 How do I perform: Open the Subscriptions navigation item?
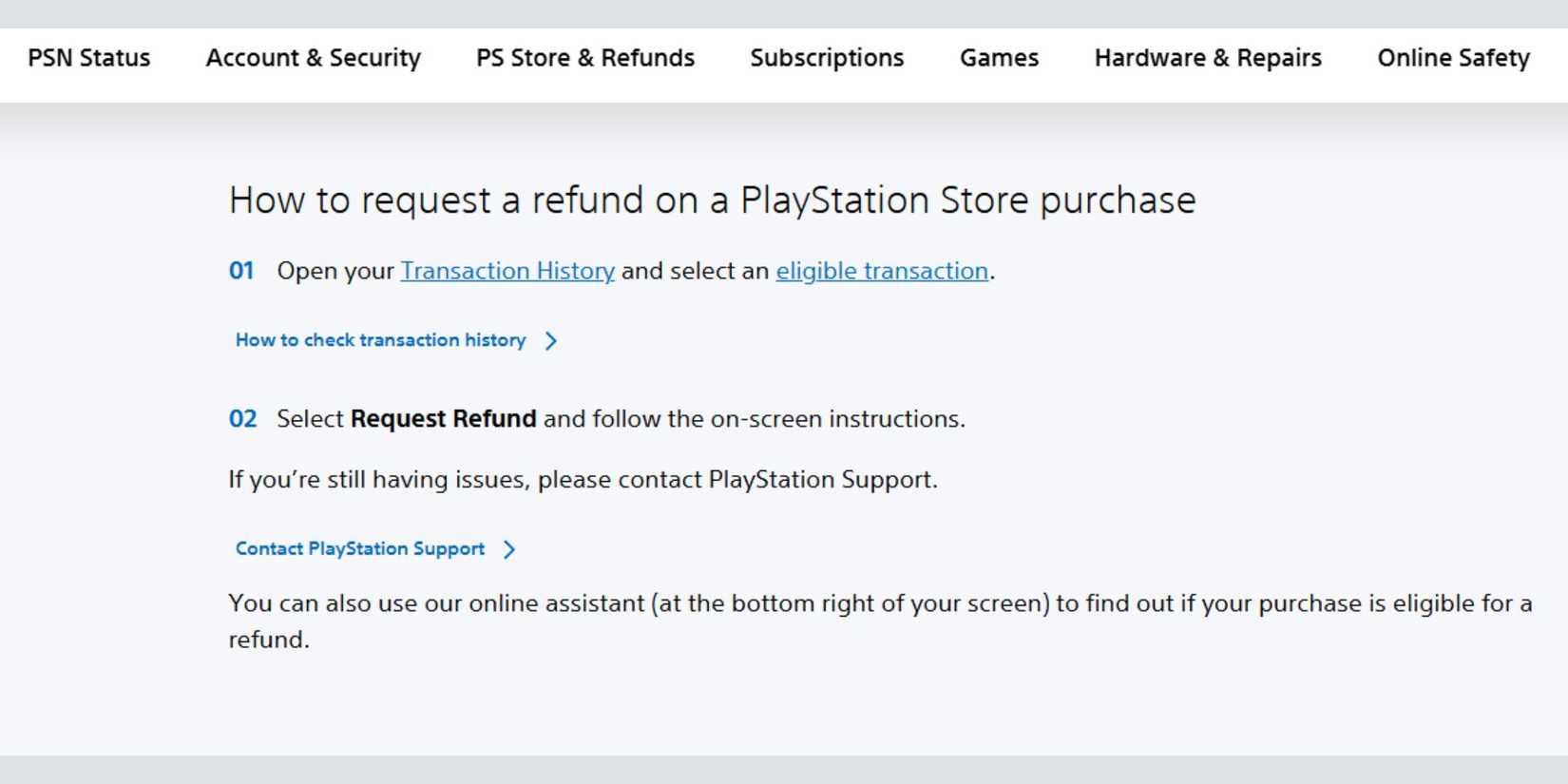(x=827, y=58)
